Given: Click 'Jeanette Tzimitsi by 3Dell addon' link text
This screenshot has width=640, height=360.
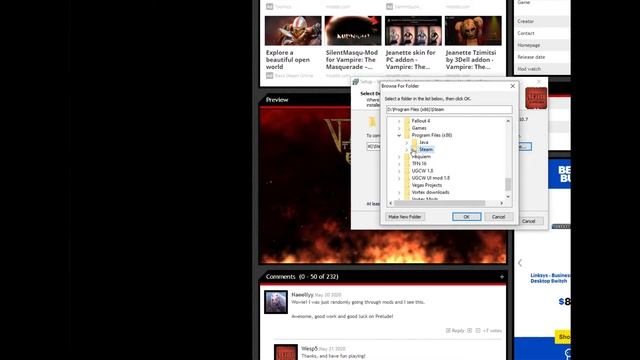Looking at the screenshot, I should point(471,60).
